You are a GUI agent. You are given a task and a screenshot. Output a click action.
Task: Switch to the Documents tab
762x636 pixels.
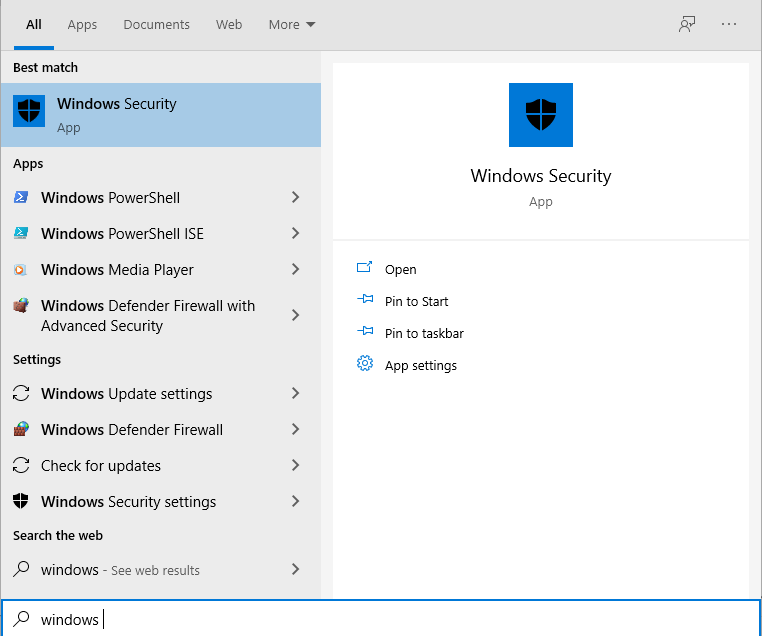156,25
